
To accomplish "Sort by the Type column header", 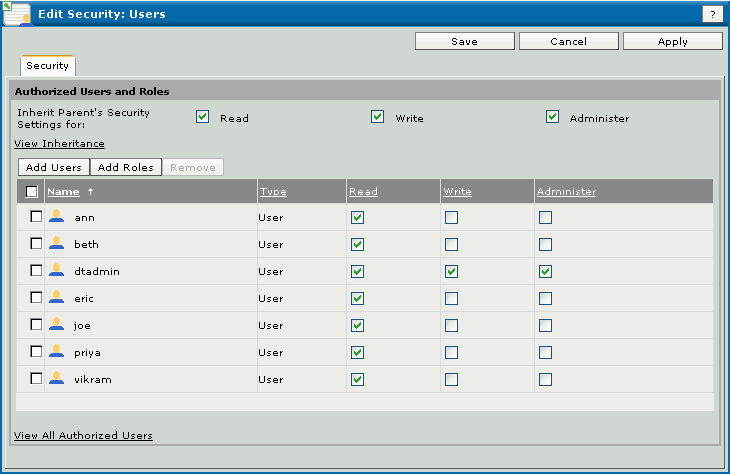I will click(x=271, y=192).
